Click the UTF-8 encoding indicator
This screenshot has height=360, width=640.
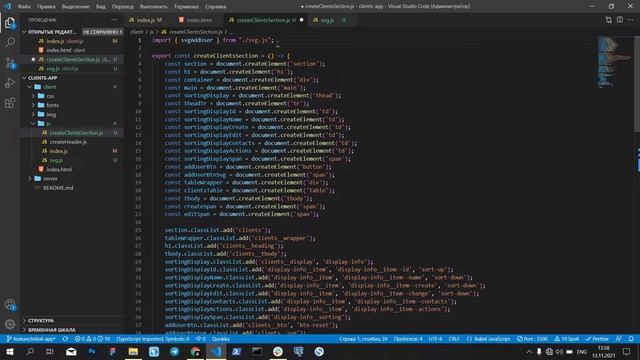coord(435,339)
